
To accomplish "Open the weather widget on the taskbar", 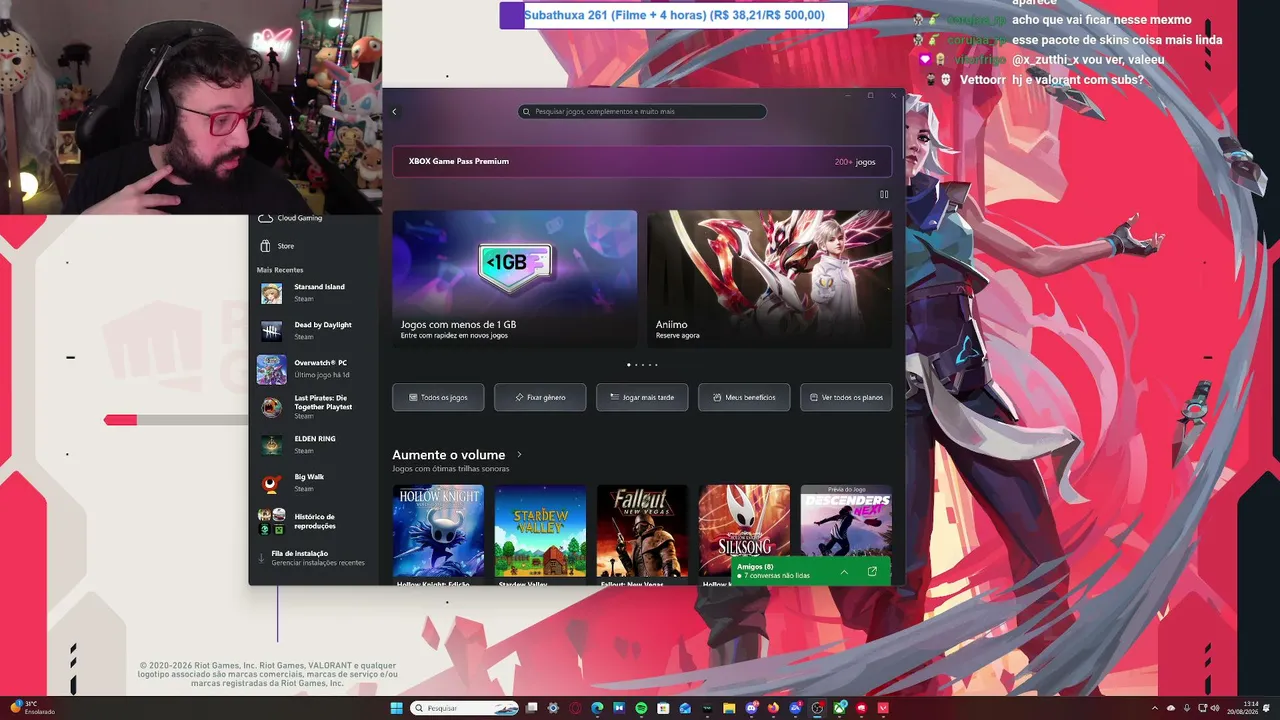I will pos(33,708).
